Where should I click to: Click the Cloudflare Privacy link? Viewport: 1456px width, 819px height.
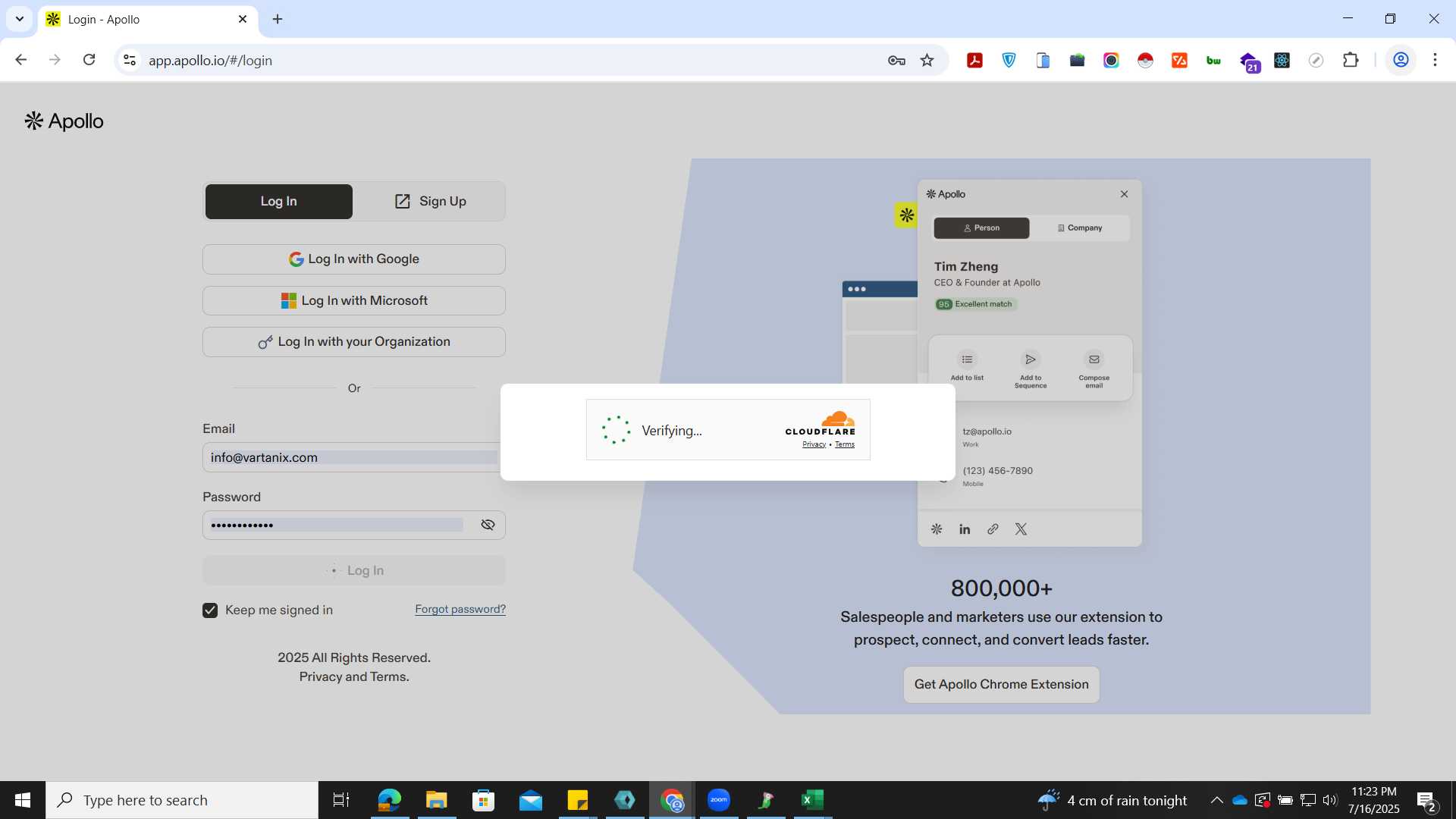point(814,444)
